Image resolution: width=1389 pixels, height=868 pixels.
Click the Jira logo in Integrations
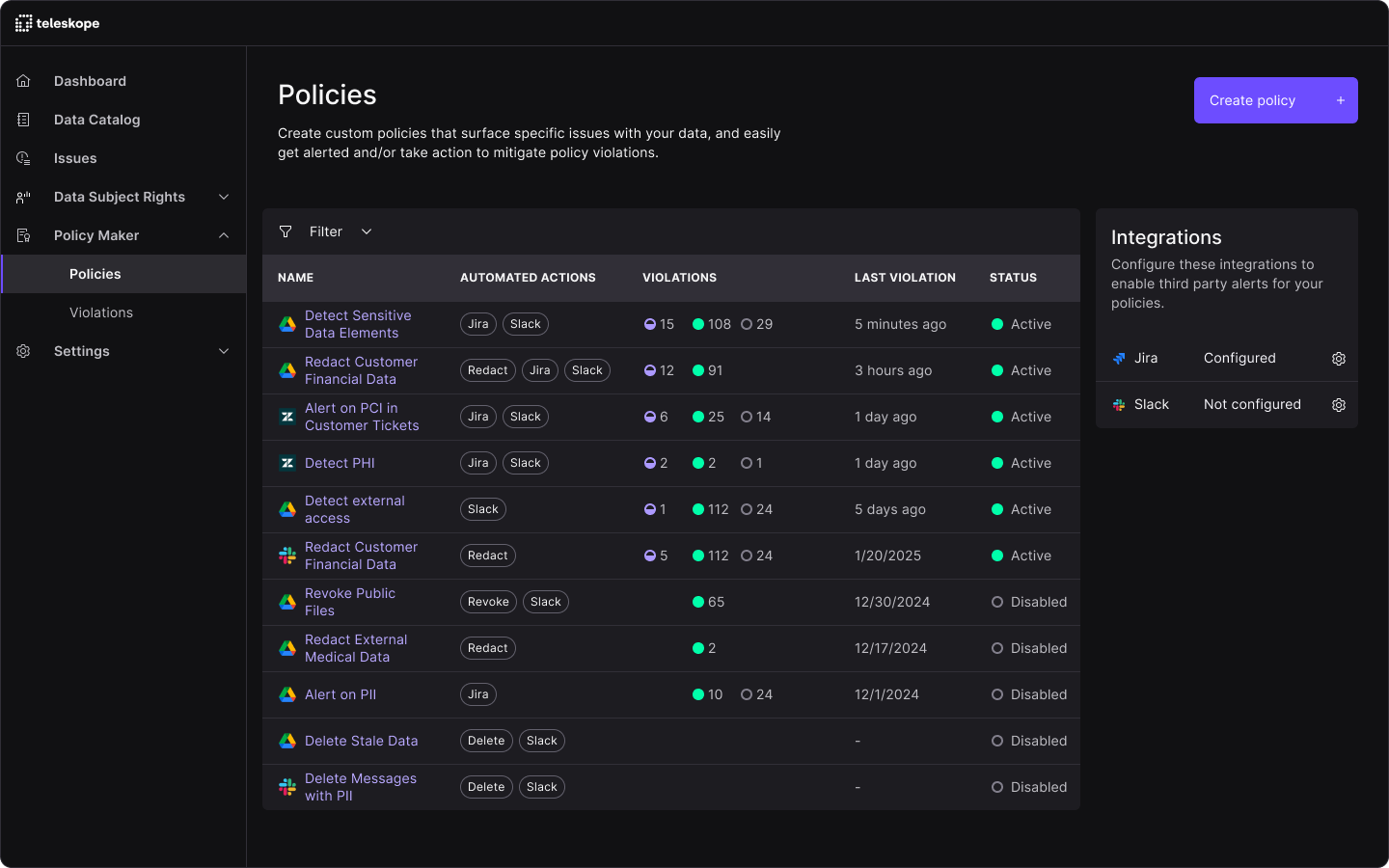(x=1119, y=359)
